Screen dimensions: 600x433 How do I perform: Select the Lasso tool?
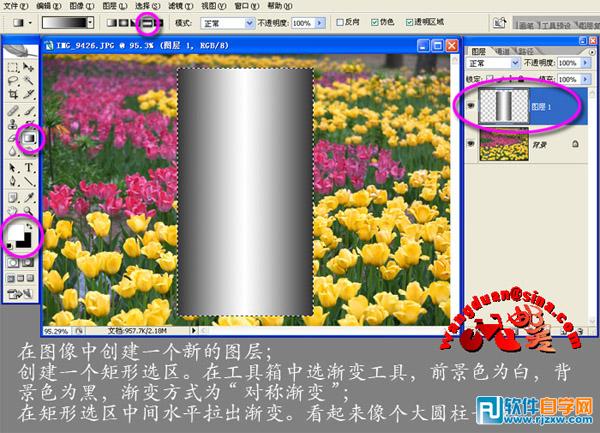(x=13, y=81)
